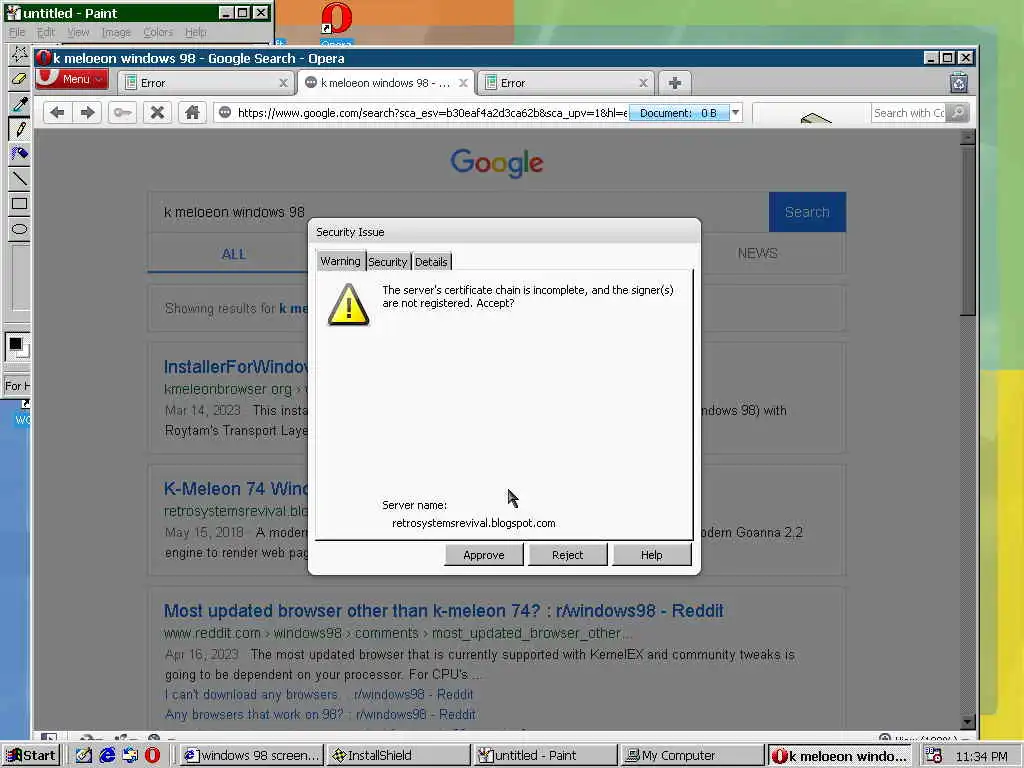
Task: Open Paint's Image menu
Action: (116, 32)
